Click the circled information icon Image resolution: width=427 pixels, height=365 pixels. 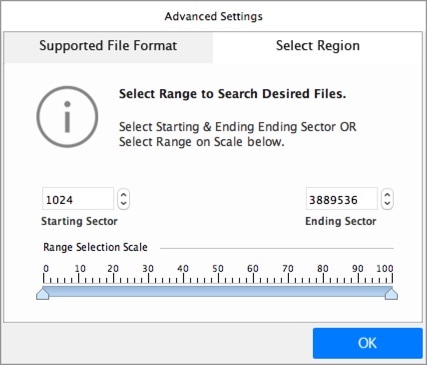tap(67, 117)
